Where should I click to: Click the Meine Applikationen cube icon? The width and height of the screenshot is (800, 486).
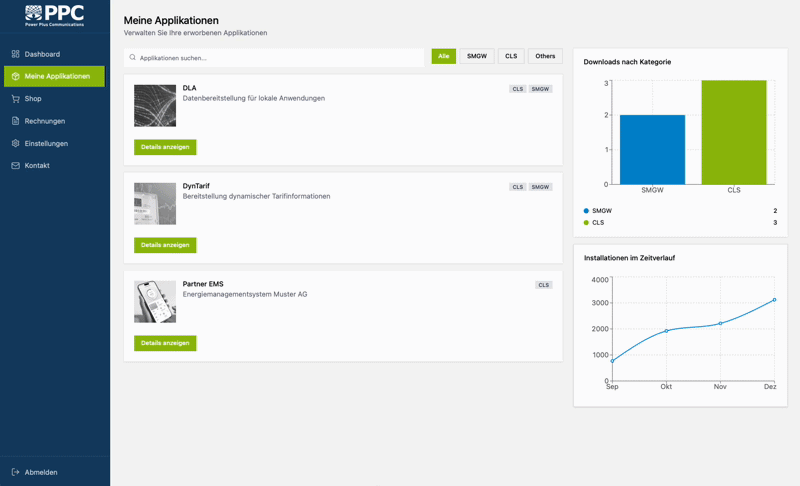click(x=15, y=76)
